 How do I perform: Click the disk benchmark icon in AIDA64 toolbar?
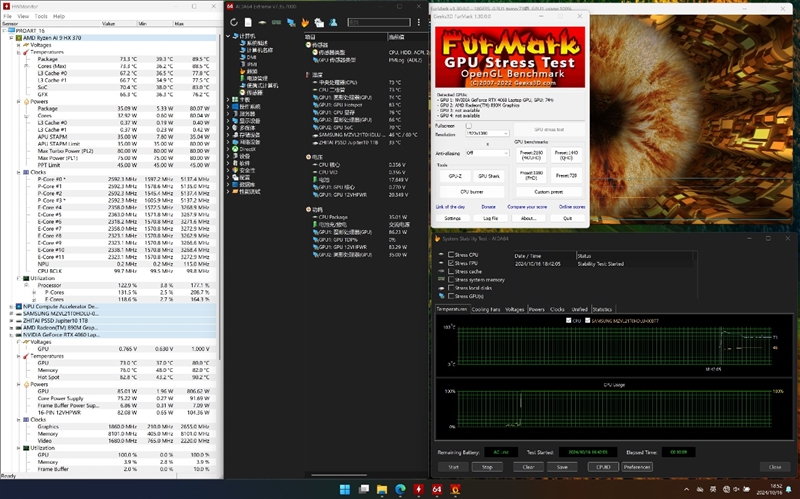(262, 22)
